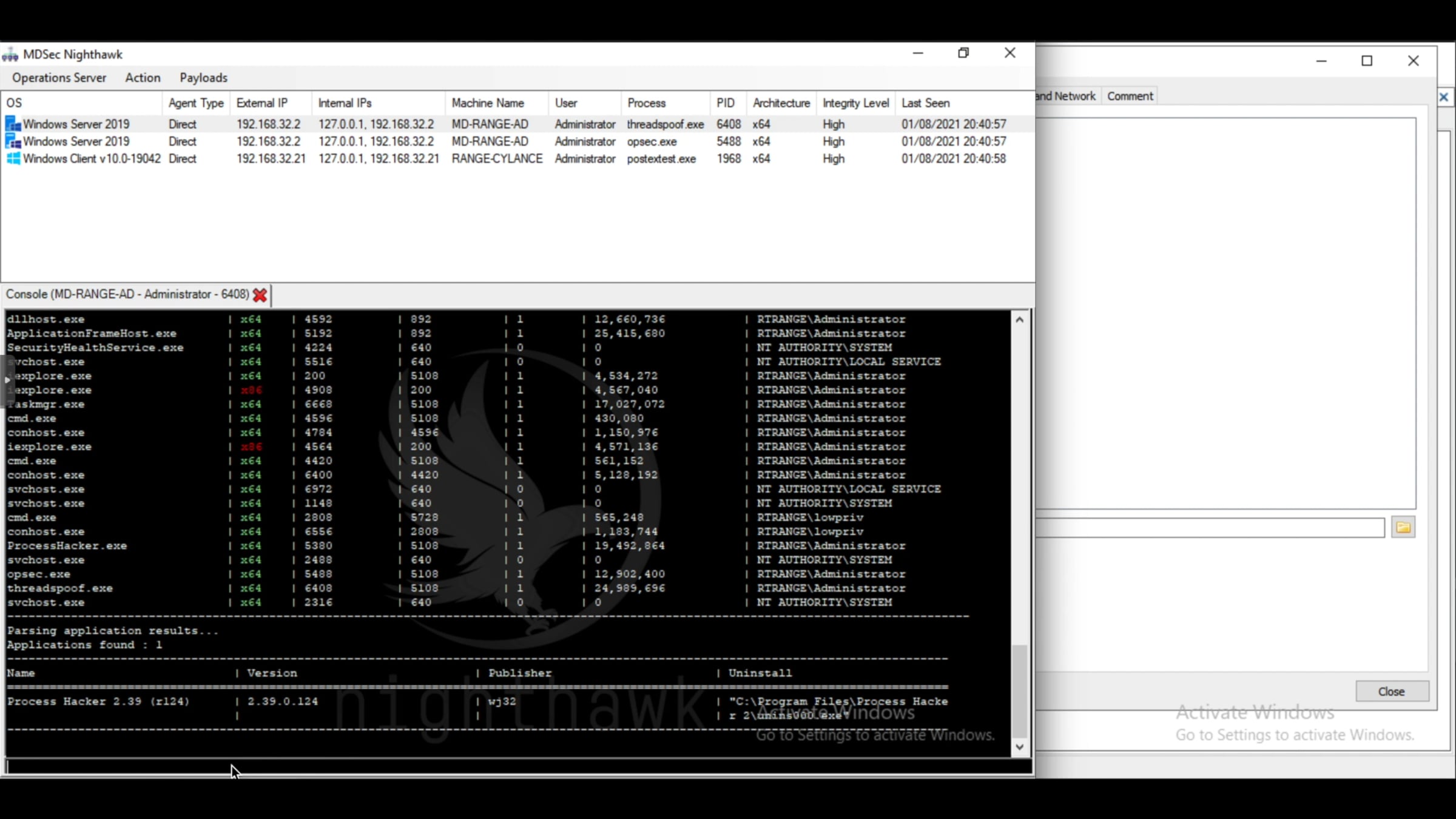Screen dimensions: 1456x819
Task: Select the opsec.exe process cell in agent list
Action: [x=652, y=141]
